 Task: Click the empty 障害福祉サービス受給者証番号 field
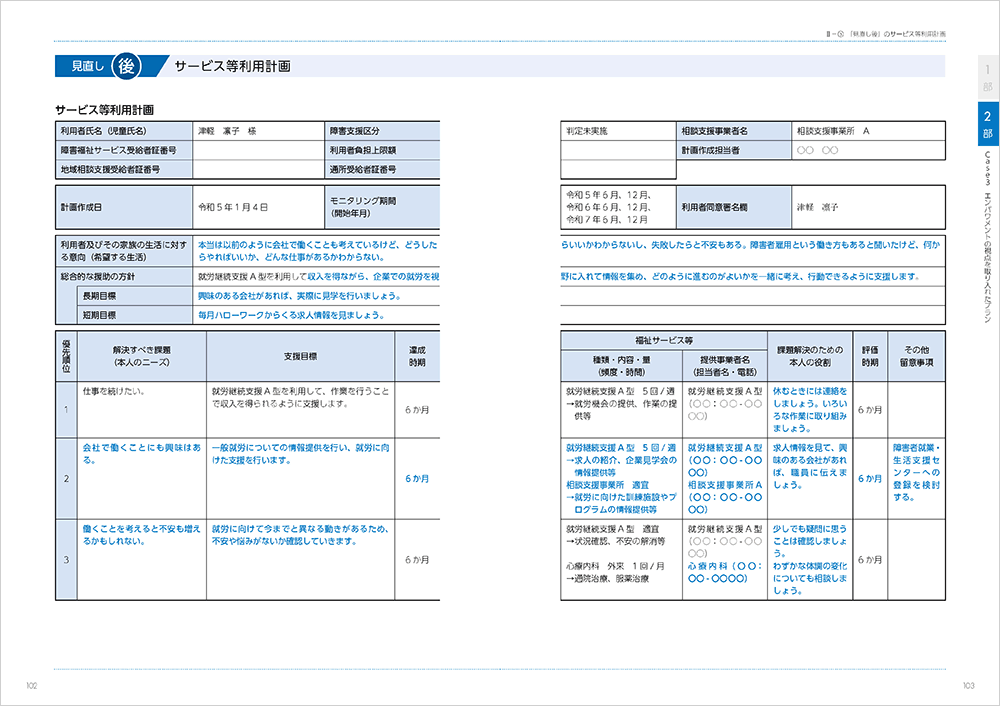pos(258,151)
